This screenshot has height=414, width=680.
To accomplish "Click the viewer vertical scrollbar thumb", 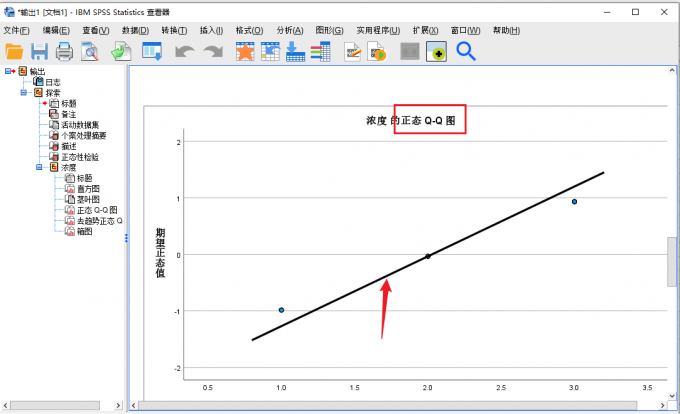I will click(672, 261).
